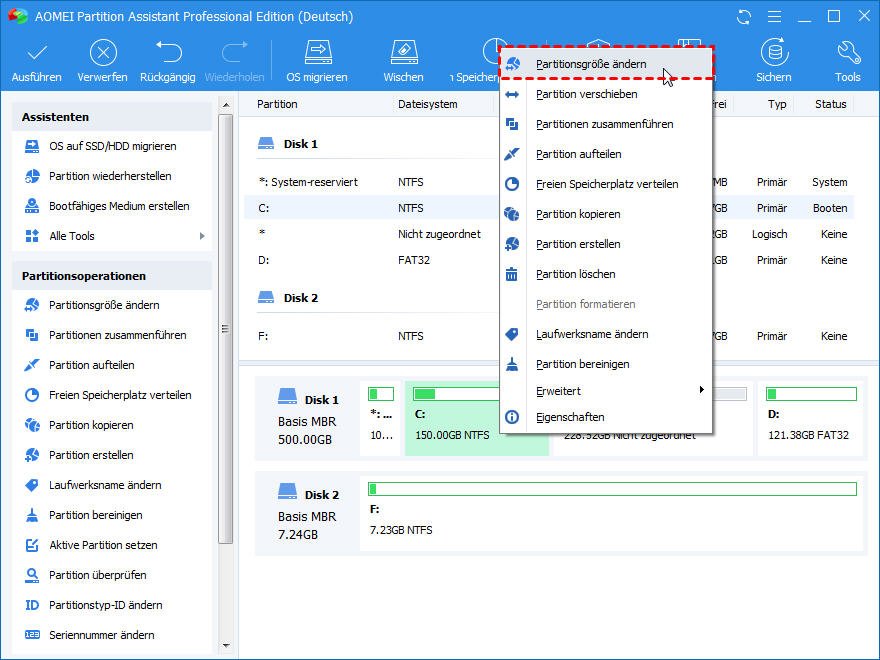Choose Partition aufteilen in the sidebar
Screen dimensions: 880x660
tap(91, 365)
